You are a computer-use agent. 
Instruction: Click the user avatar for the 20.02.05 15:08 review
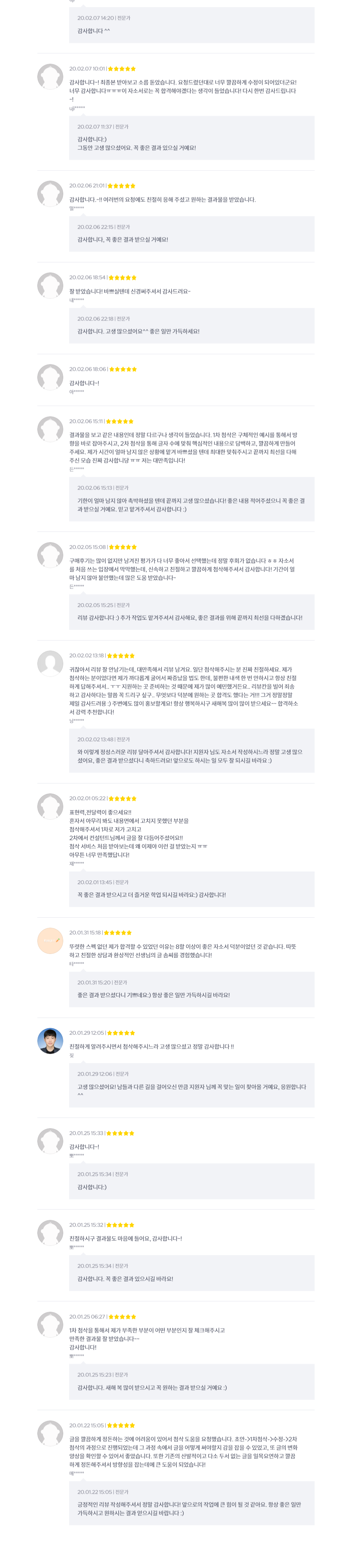click(50, 555)
